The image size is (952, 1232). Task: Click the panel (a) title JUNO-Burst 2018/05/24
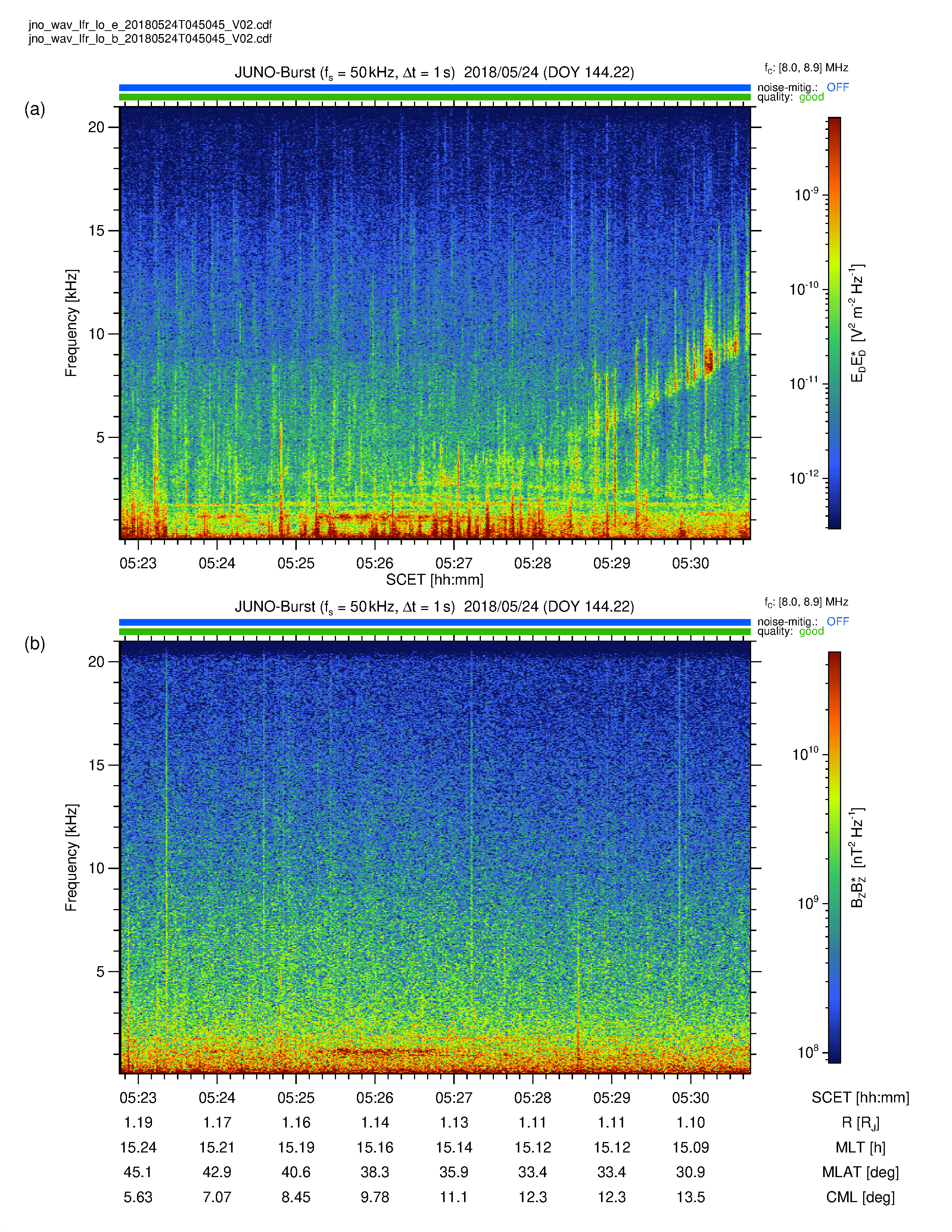(434, 73)
